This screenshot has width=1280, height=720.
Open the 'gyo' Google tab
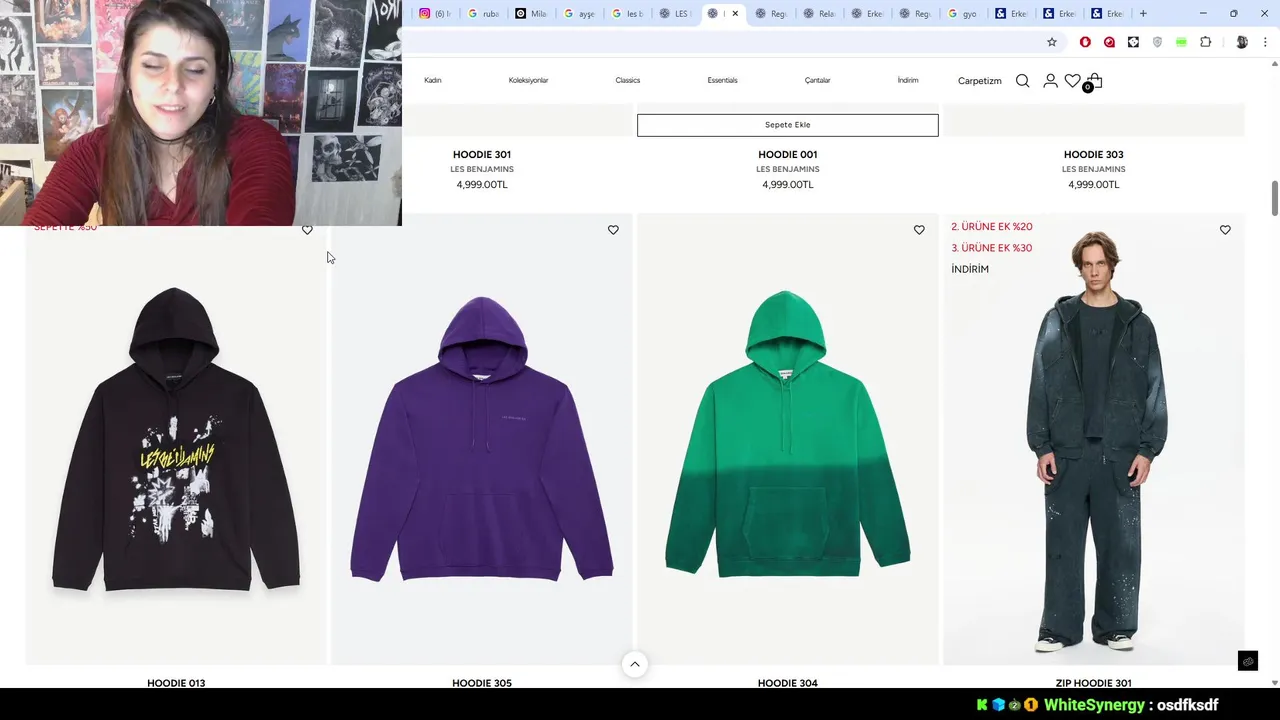tap(962, 14)
